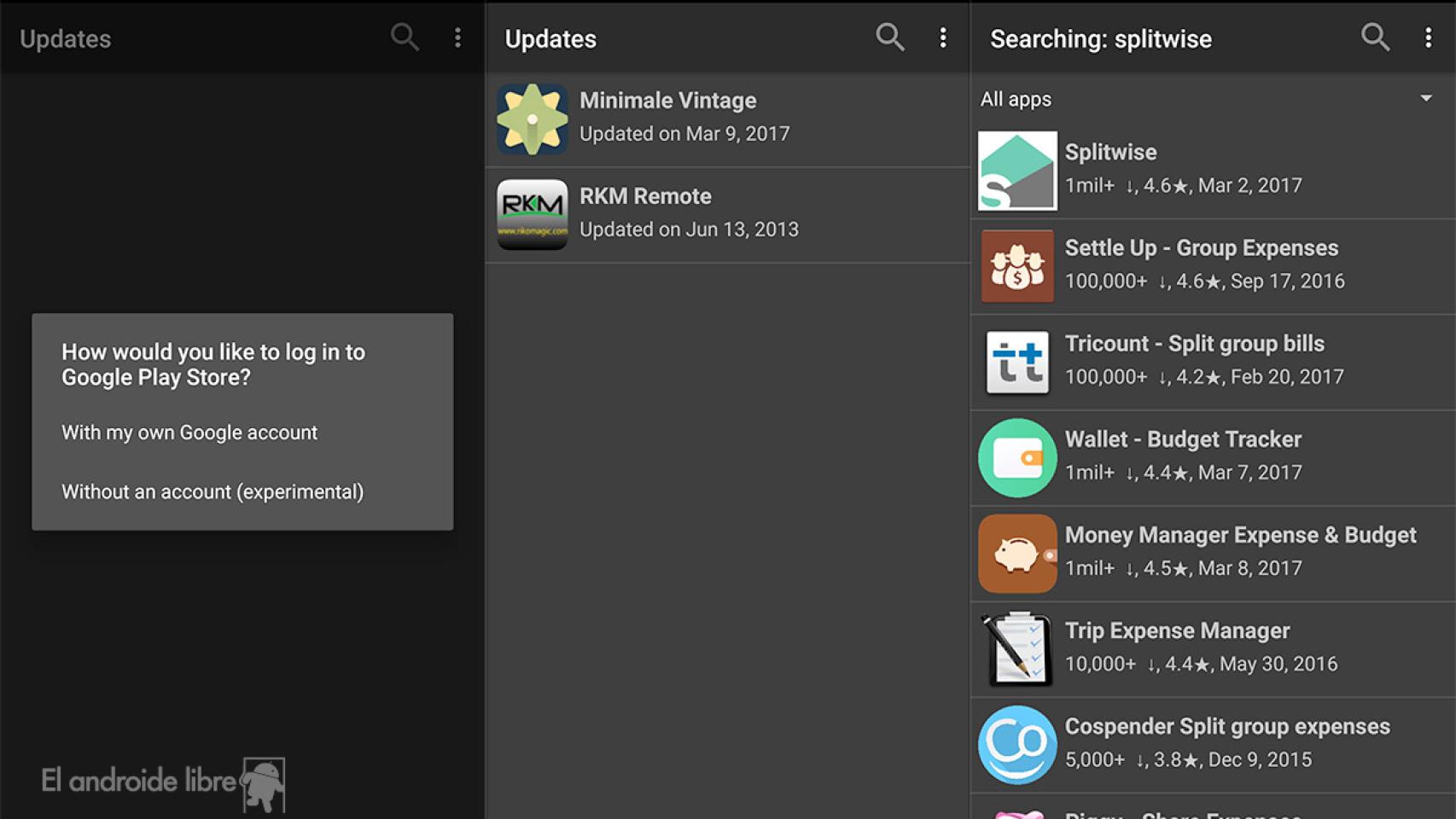Click search icon in middle Updates panel

click(889, 37)
